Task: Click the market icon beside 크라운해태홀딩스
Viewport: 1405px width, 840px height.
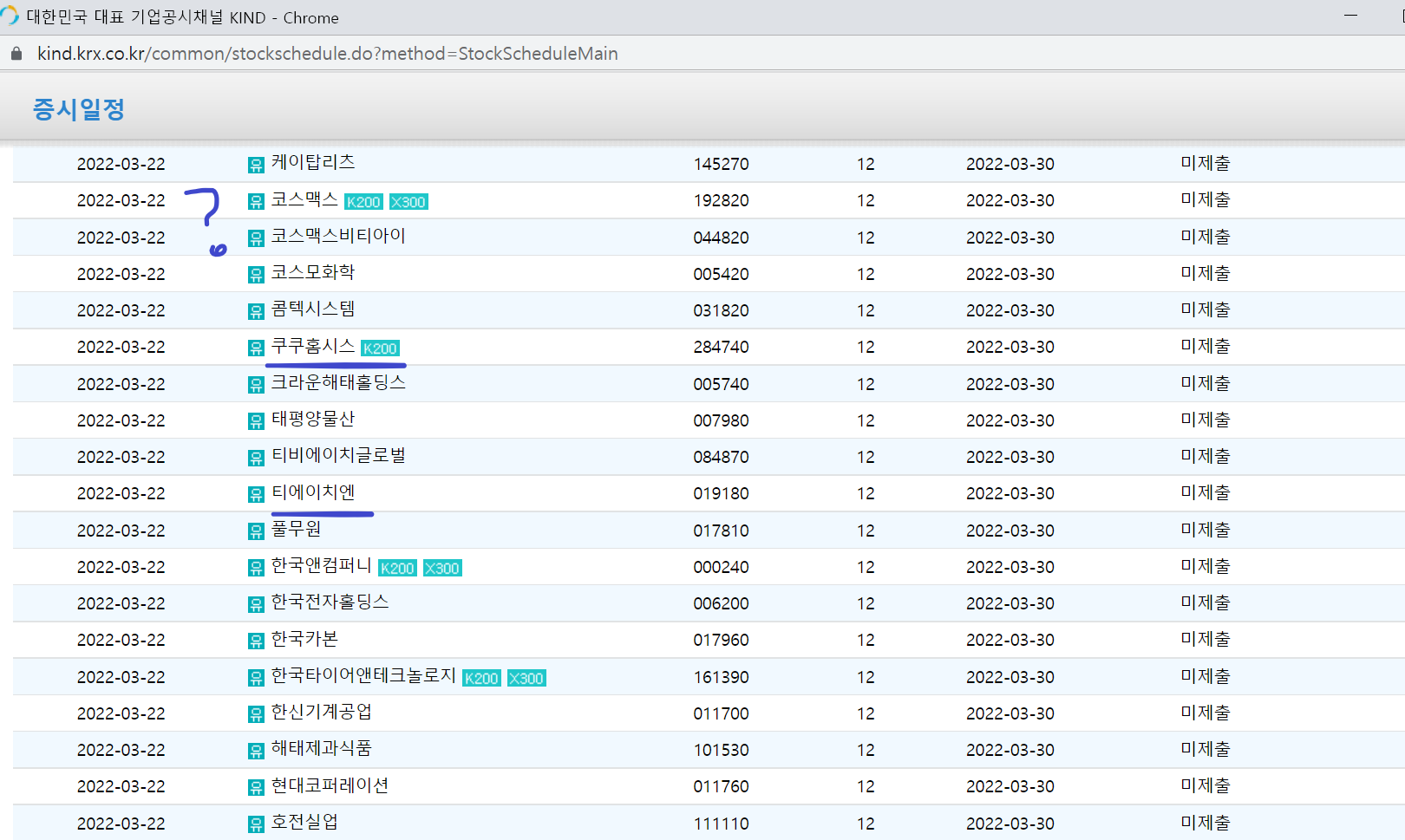Action: pos(256,385)
